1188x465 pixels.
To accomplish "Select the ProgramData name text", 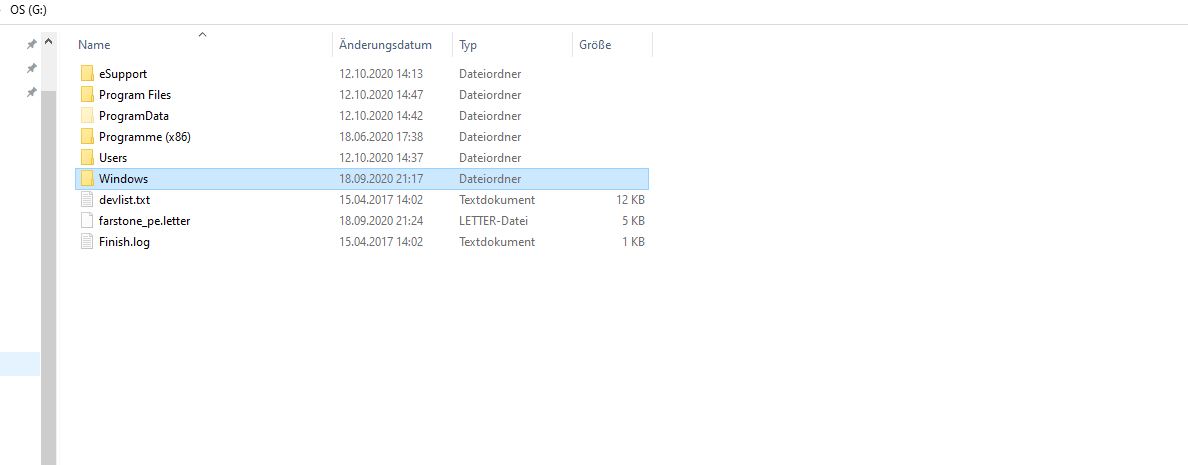I will [x=134, y=116].
